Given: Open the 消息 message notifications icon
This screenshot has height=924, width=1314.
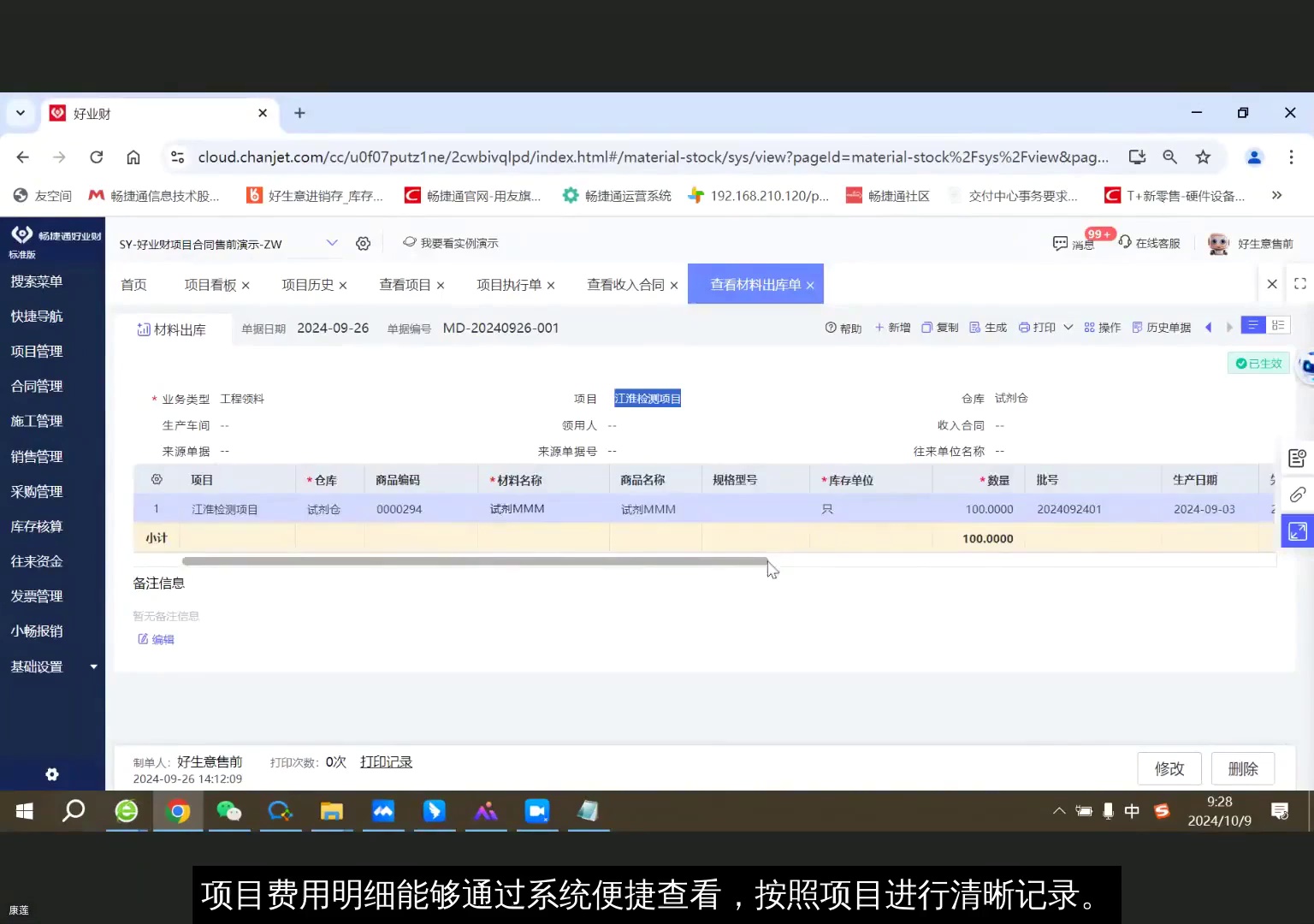Looking at the screenshot, I should point(1061,243).
